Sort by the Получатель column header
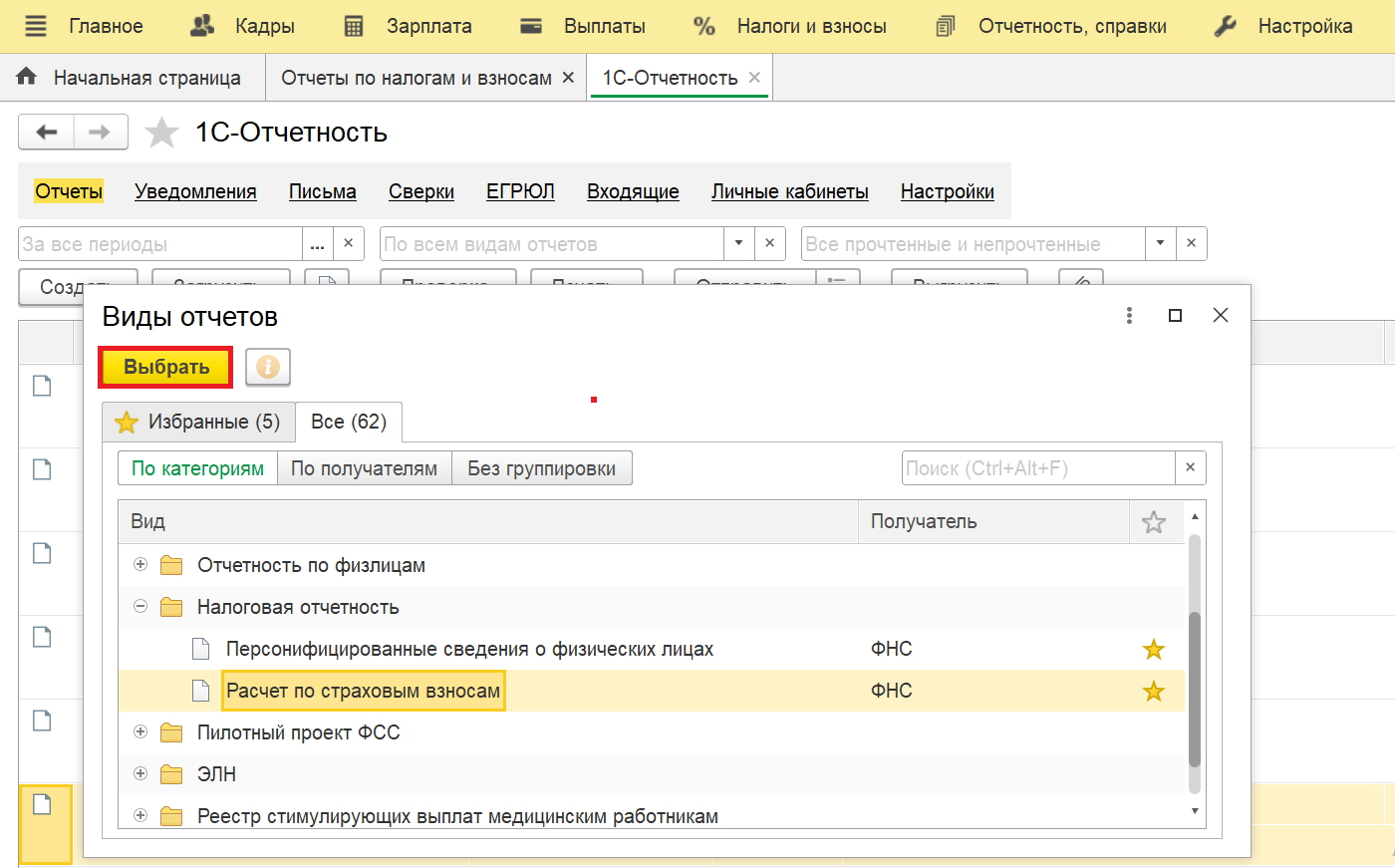1395x868 pixels. point(993,522)
